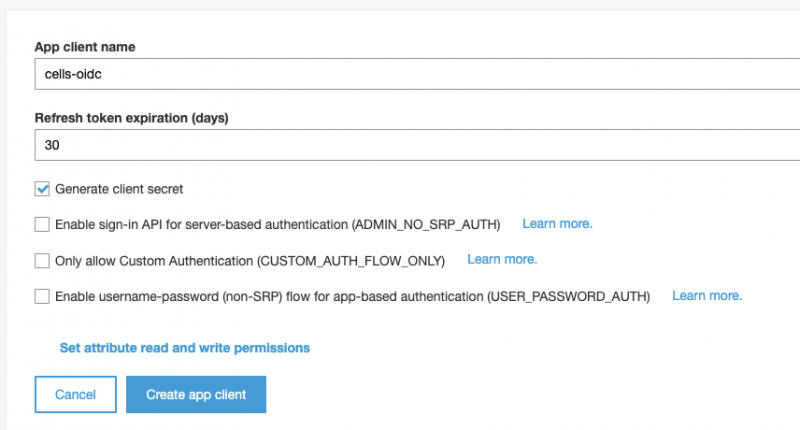Image resolution: width=800 pixels, height=430 pixels.
Task: Click the Only allow Custom Authentication label
Action: 250,261
